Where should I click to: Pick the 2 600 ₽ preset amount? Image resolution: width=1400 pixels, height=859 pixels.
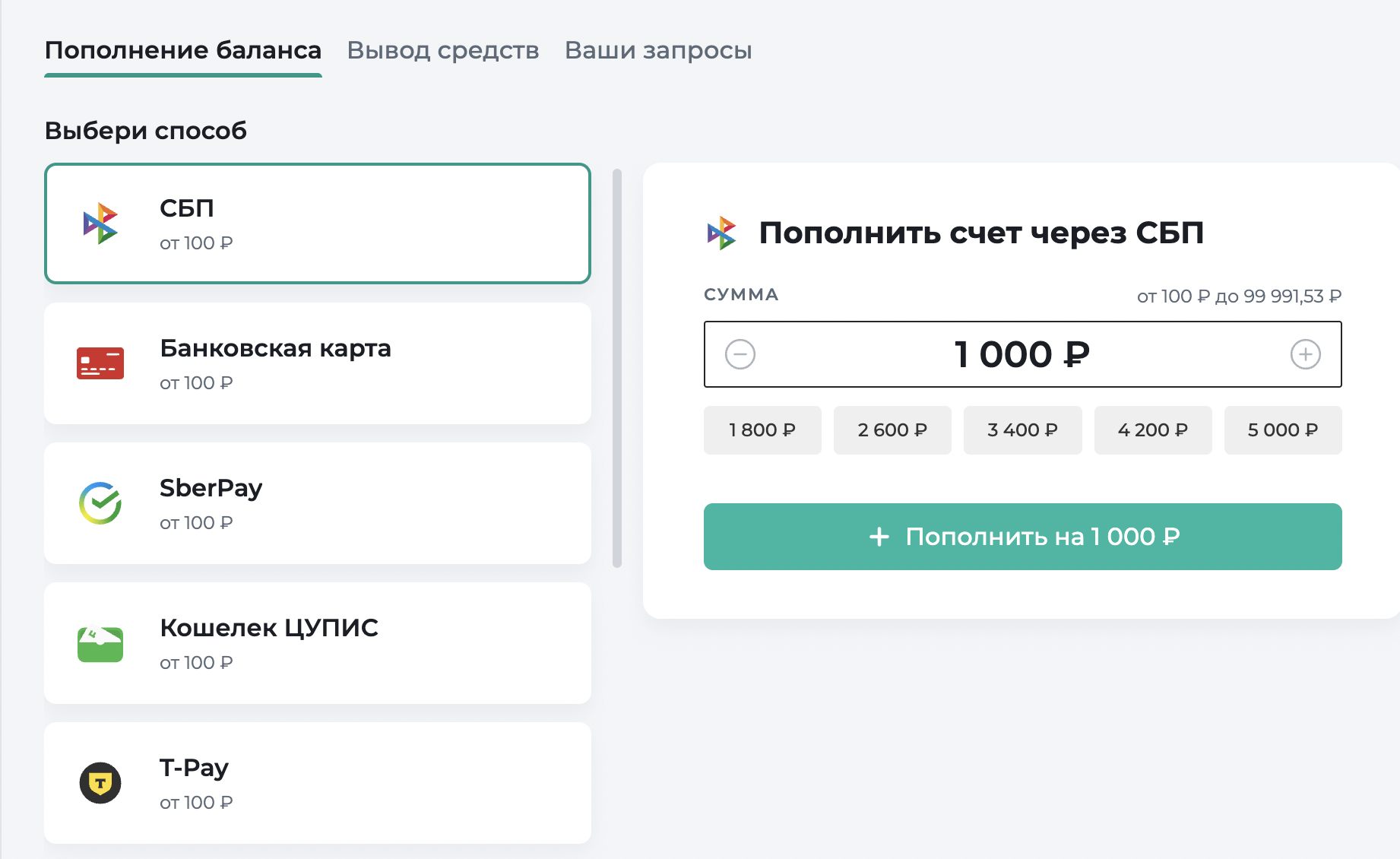892,430
